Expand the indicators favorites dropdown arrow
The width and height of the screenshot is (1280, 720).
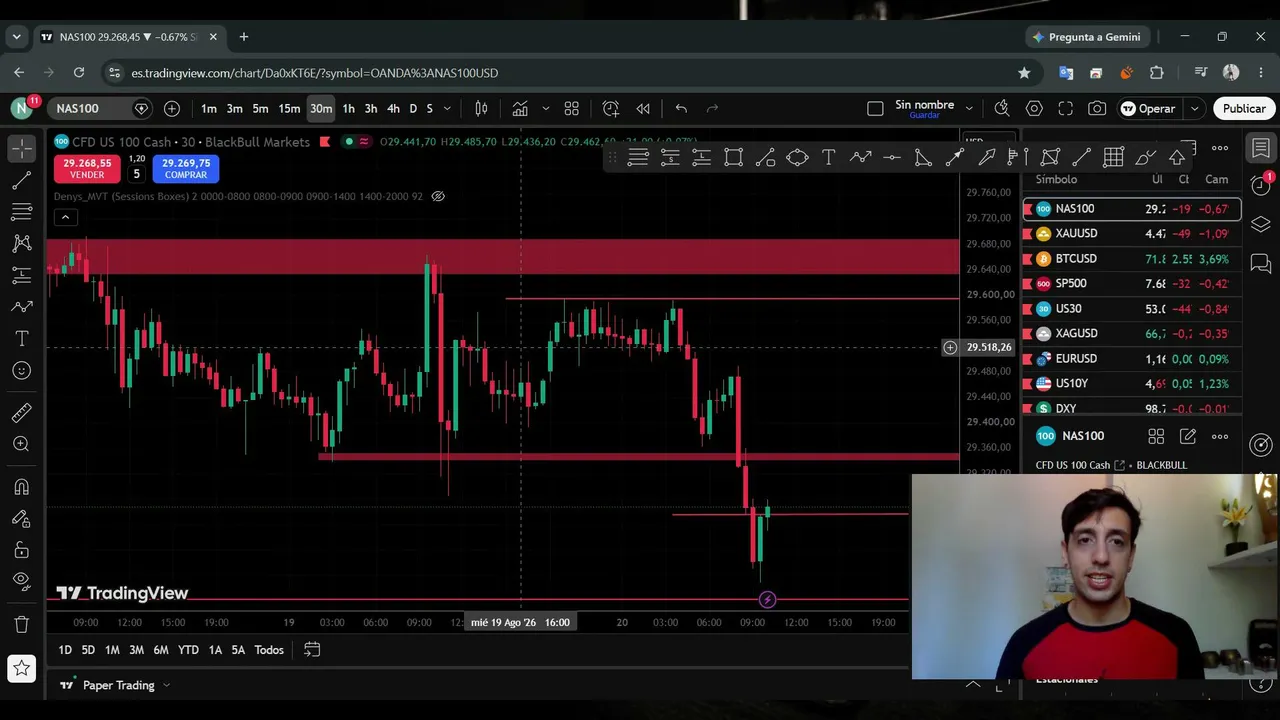(545, 108)
